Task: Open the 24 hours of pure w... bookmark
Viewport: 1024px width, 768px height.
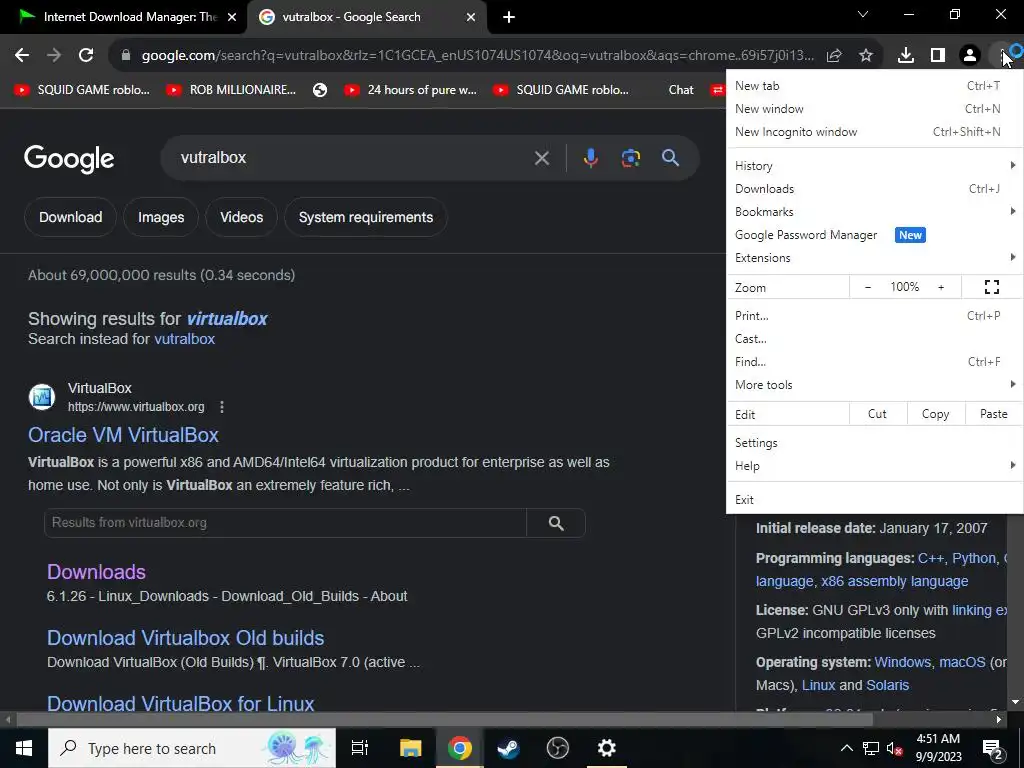Action: pos(411,90)
